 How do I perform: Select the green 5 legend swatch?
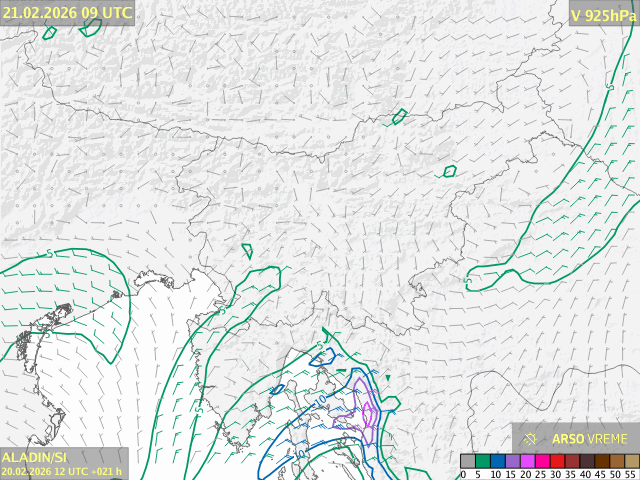coord(482,461)
